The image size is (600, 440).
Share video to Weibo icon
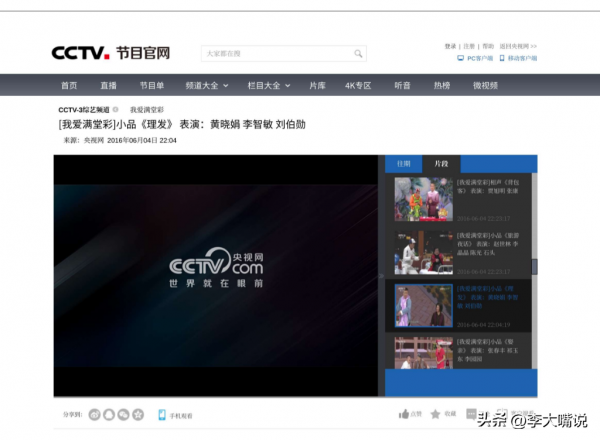pos(94,414)
